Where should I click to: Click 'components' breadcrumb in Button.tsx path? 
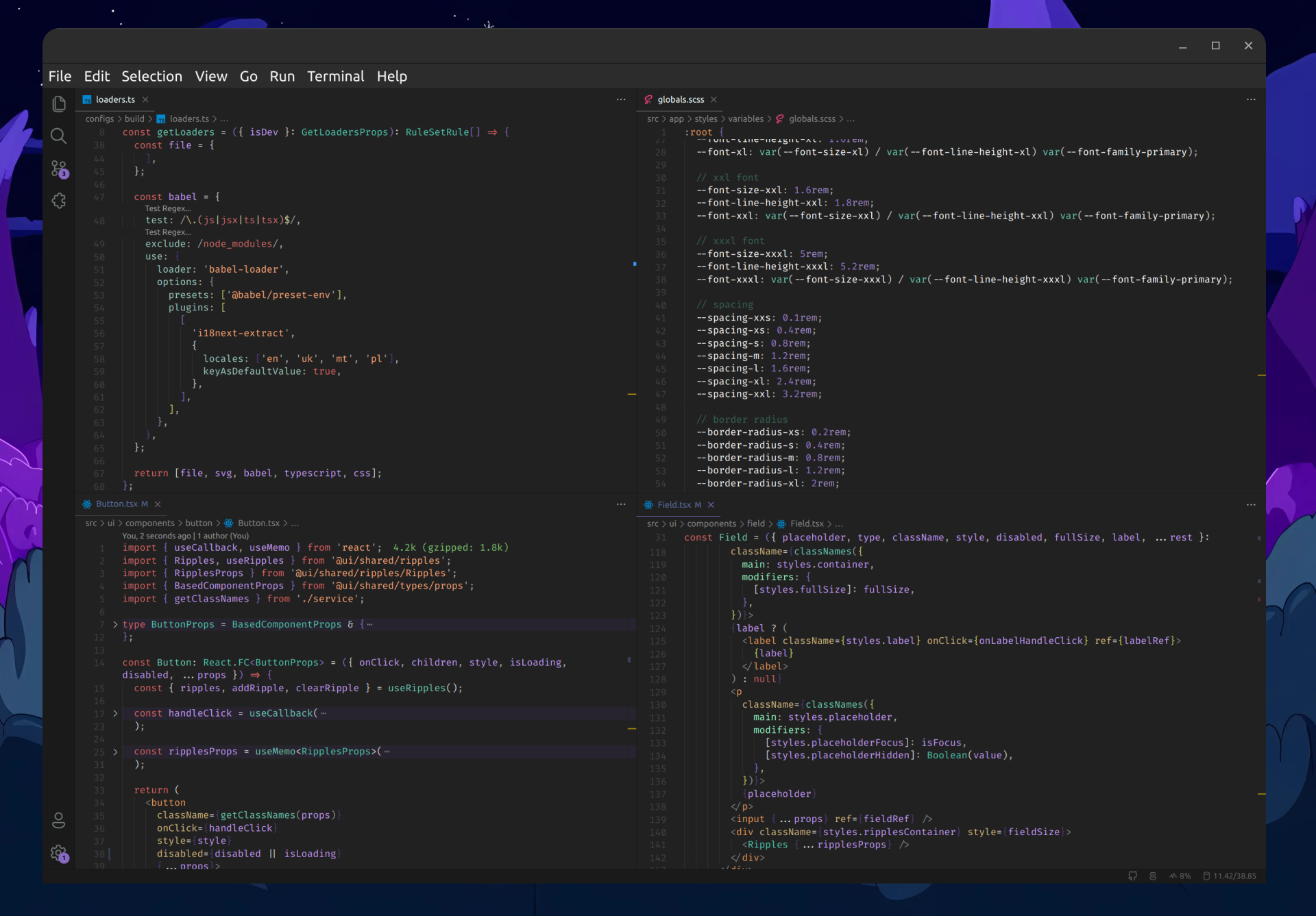point(150,523)
